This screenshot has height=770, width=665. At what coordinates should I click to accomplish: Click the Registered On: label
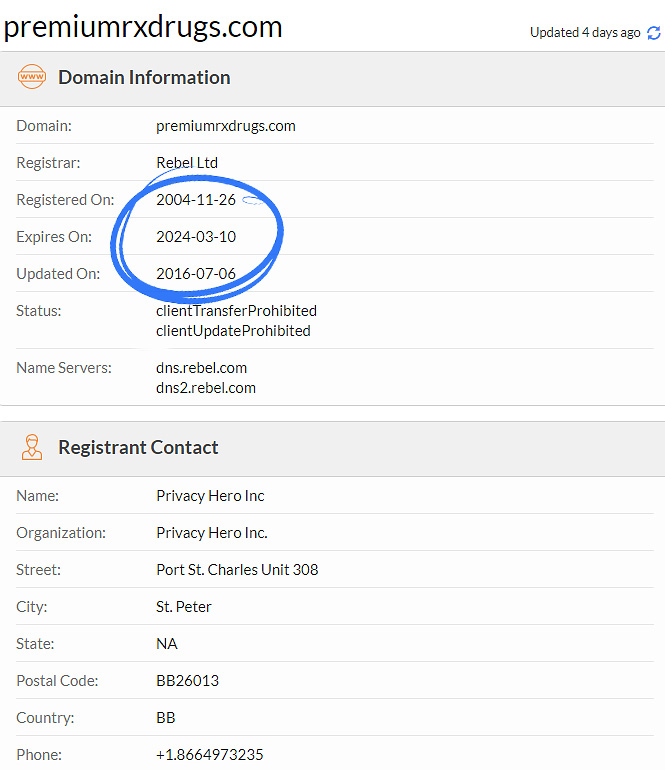click(x=65, y=200)
